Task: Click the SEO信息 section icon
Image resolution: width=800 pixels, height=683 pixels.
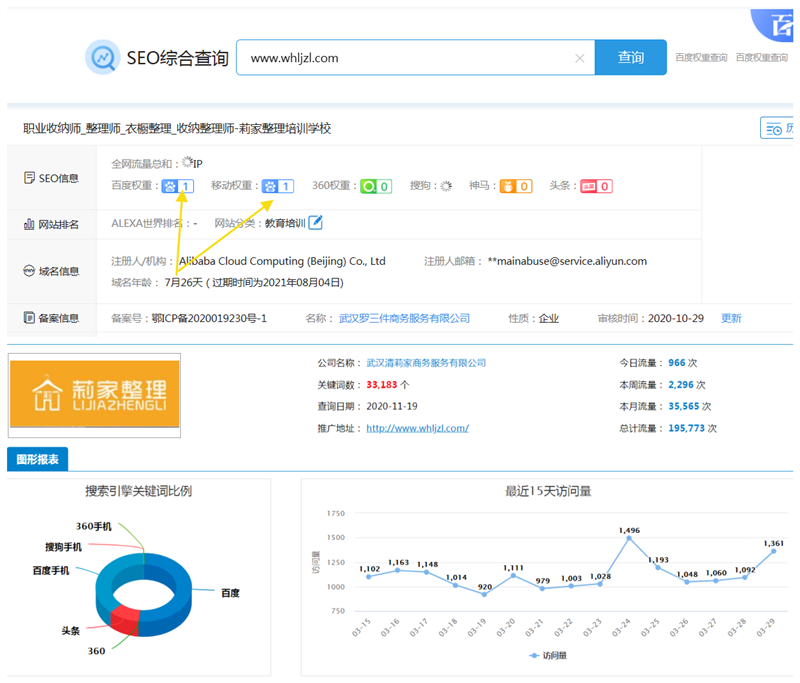Action: [29, 178]
